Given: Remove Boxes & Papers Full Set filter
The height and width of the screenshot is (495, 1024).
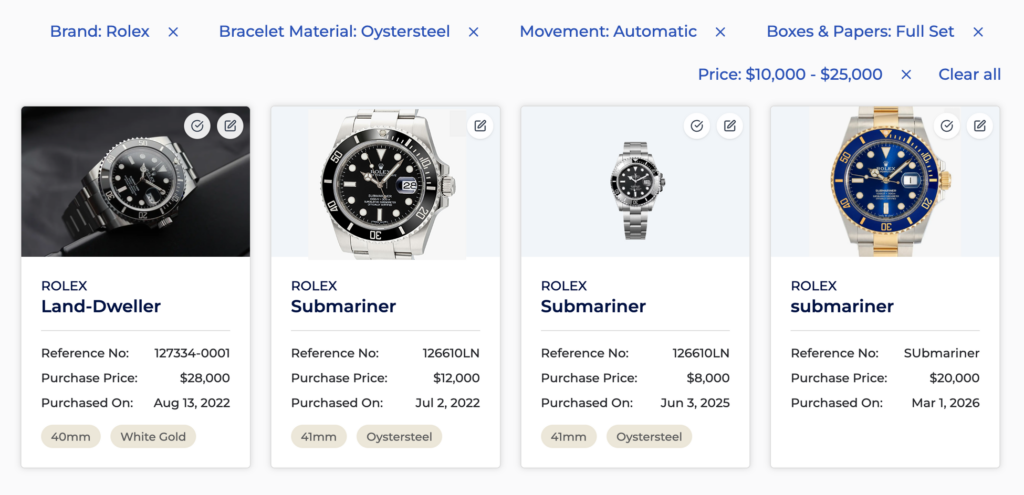Looking at the screenshot, I should click(x=978, y=32).
